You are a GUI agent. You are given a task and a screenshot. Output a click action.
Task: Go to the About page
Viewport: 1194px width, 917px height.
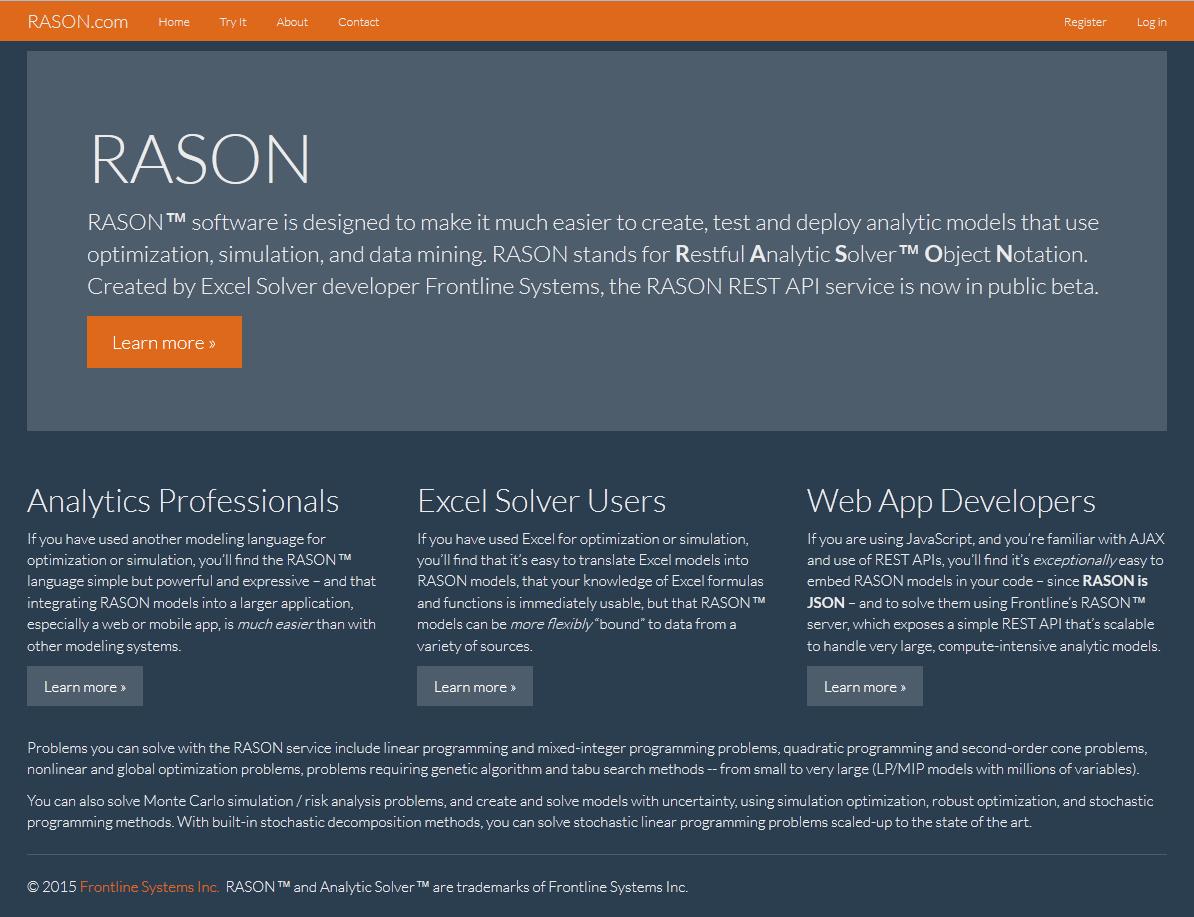pyautogui.click(x=292, y=22)
